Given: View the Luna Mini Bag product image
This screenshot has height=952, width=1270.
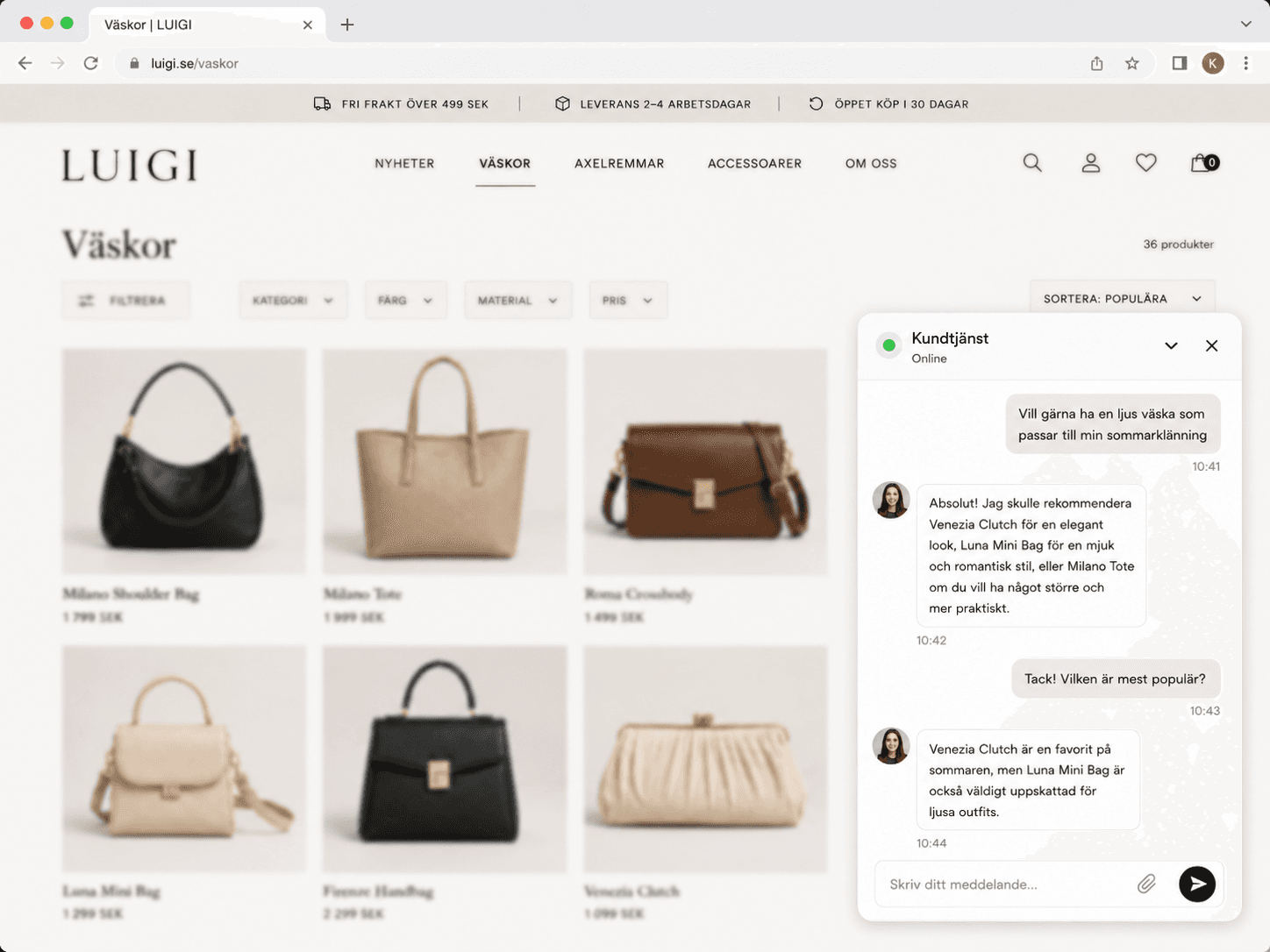Looking at the screenshot, I should (184, 759).
